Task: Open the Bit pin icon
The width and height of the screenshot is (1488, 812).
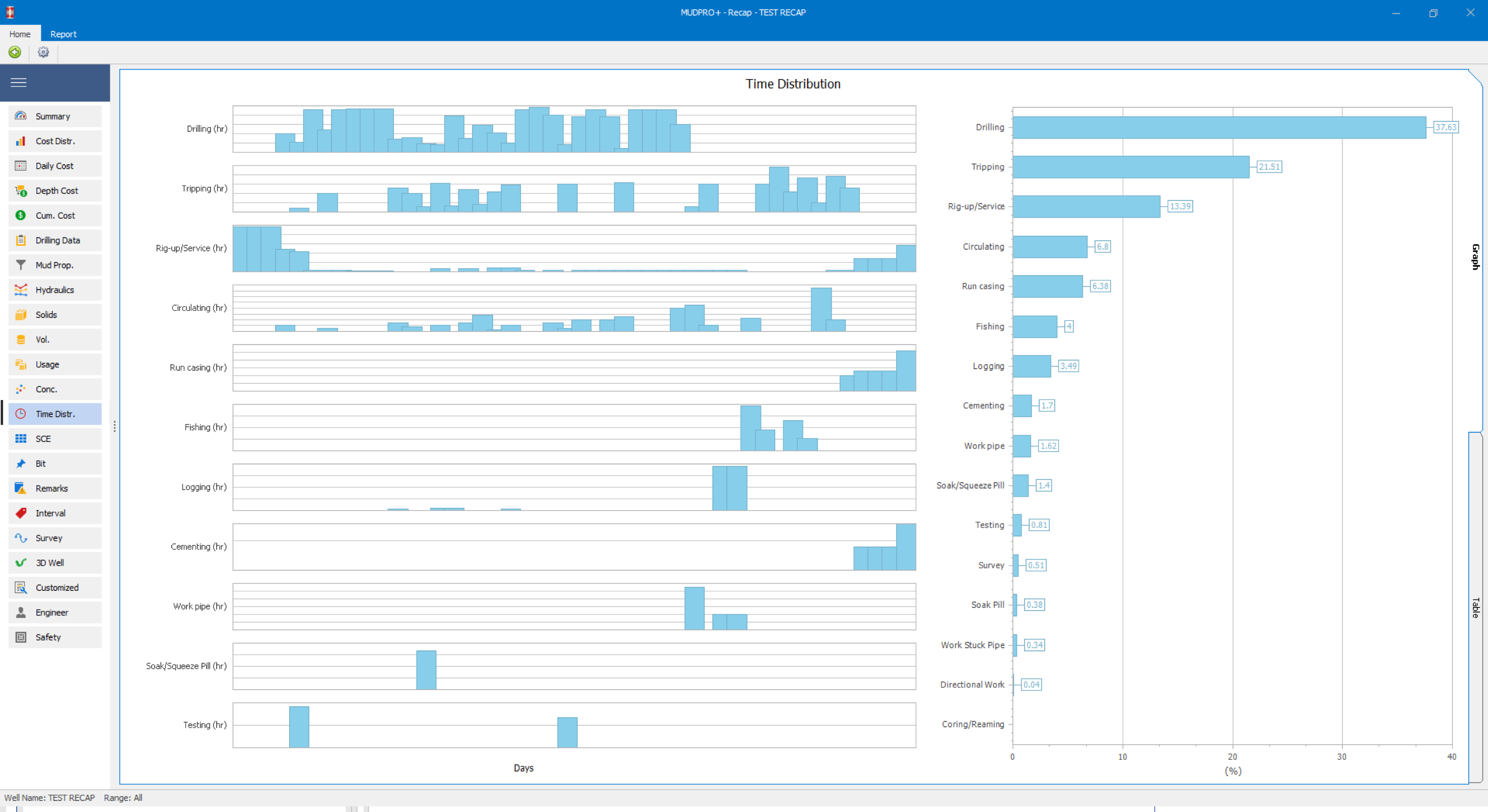Action: click(x=21, y=464)
